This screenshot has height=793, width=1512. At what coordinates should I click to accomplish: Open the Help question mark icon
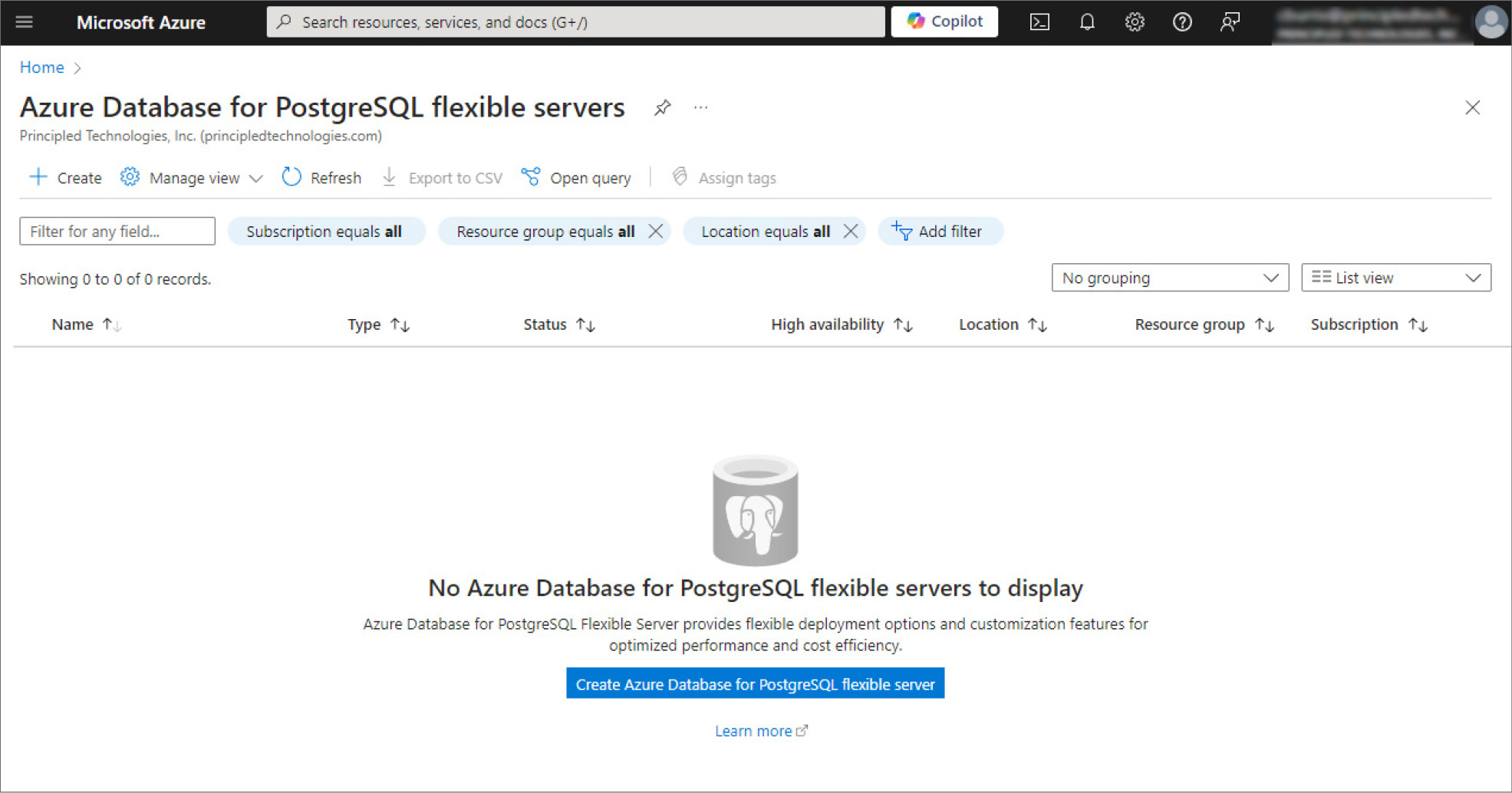(x=1182, y=22)
